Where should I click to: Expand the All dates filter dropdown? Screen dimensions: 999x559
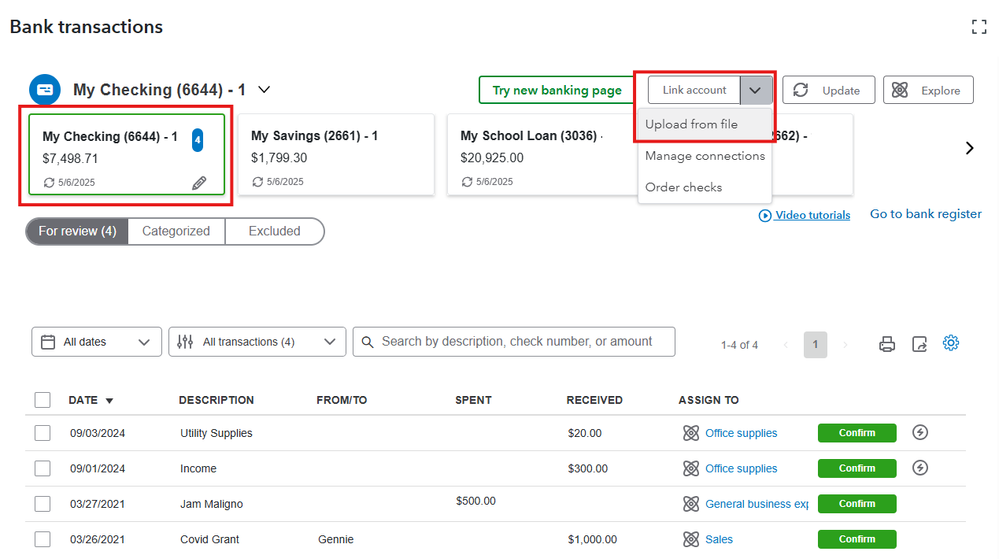[96, 342]
